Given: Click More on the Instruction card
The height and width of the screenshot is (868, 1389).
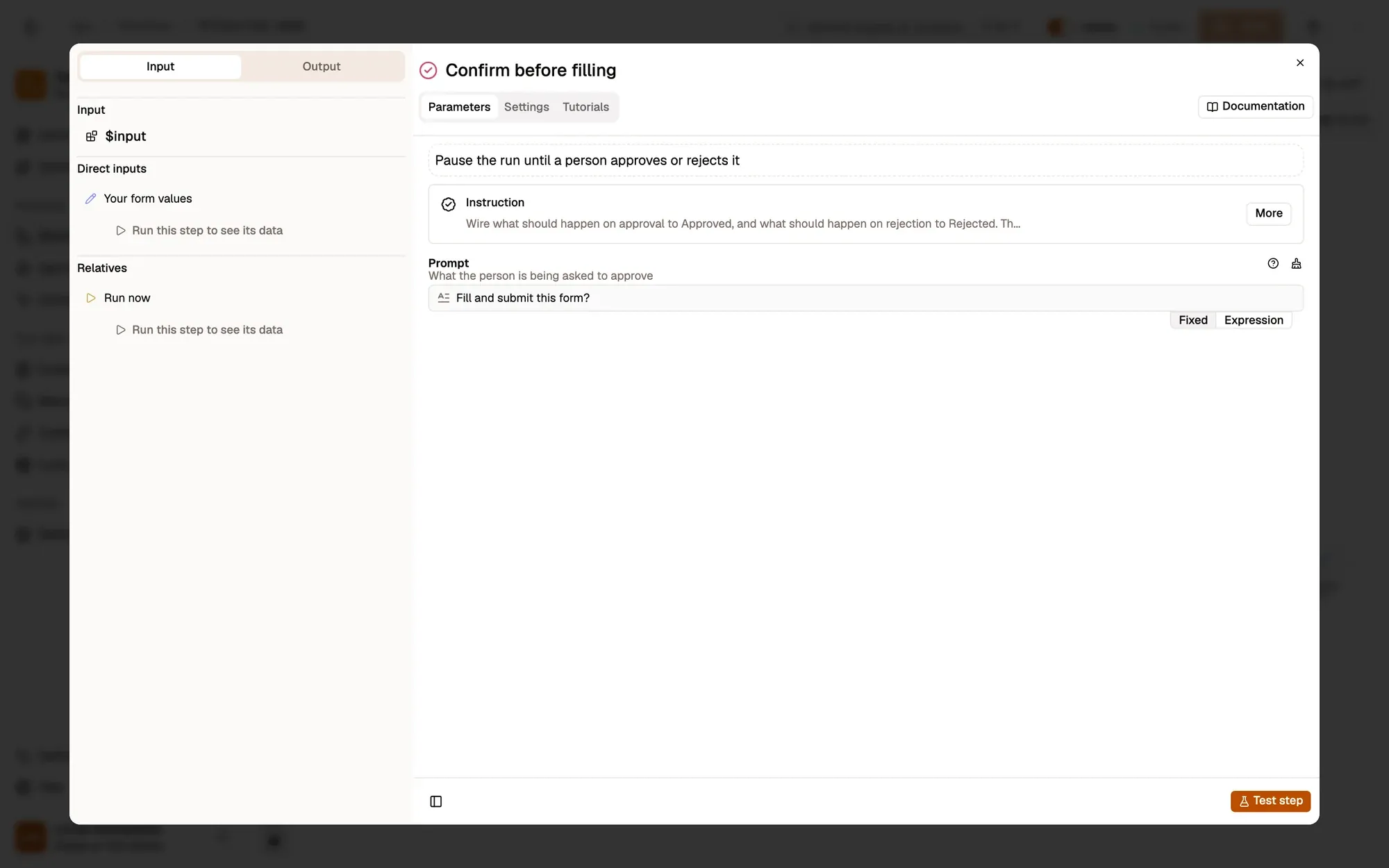Looking at the screenshot, I should click(x=1268, y=213).
